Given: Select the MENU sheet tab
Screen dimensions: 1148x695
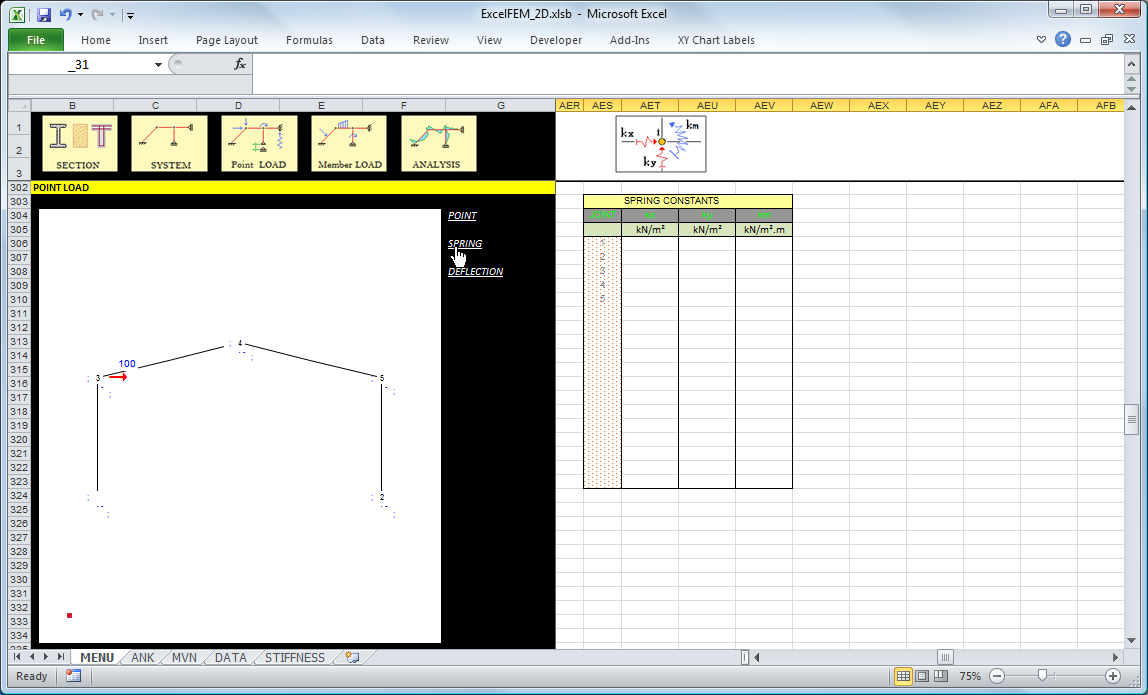Looking at the screenshot, I should pyautogui.click(x=97, y=658).
